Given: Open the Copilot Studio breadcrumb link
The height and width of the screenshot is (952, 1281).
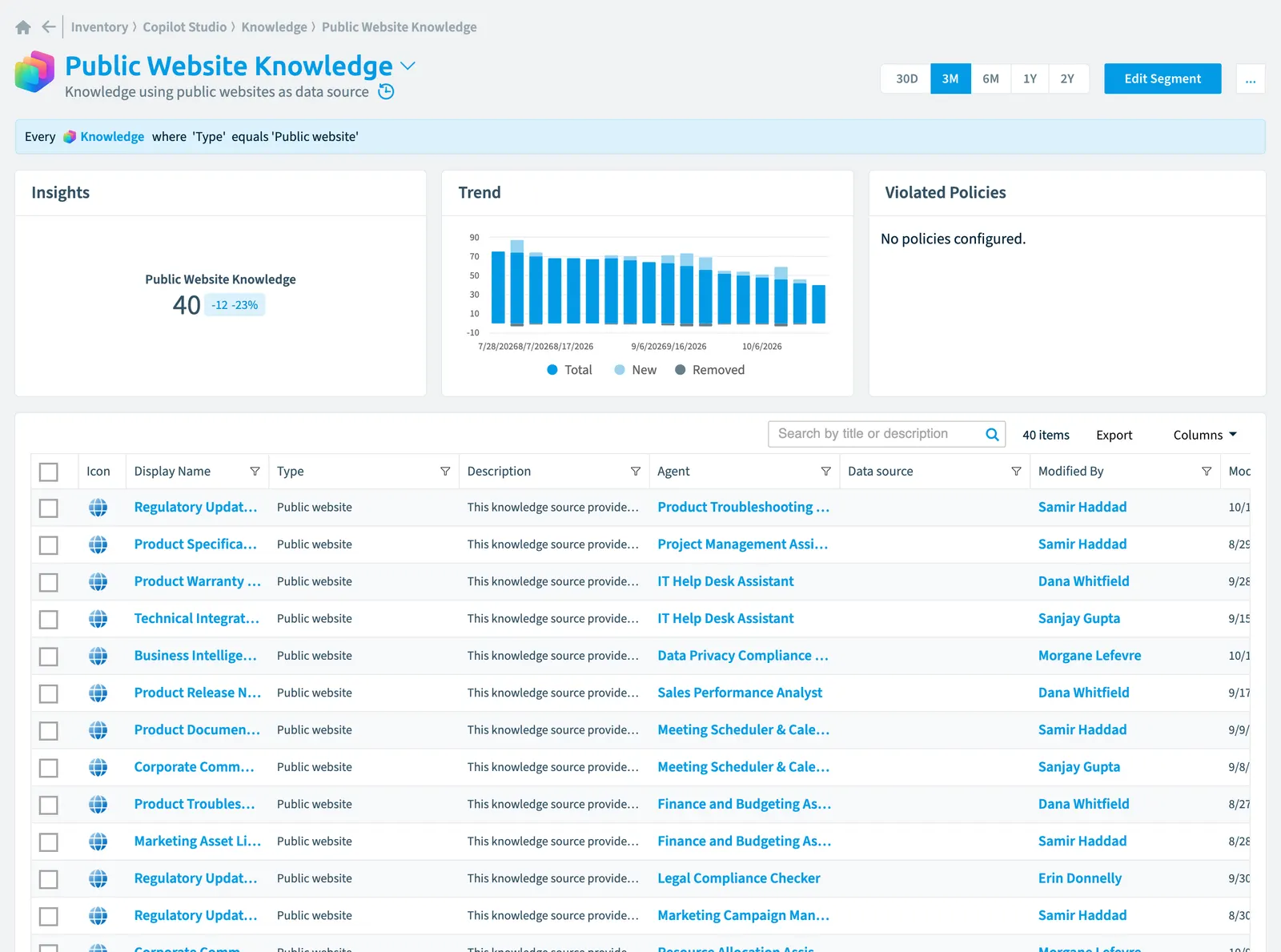Looking at the screenshot, I should (x=185, y=27).
